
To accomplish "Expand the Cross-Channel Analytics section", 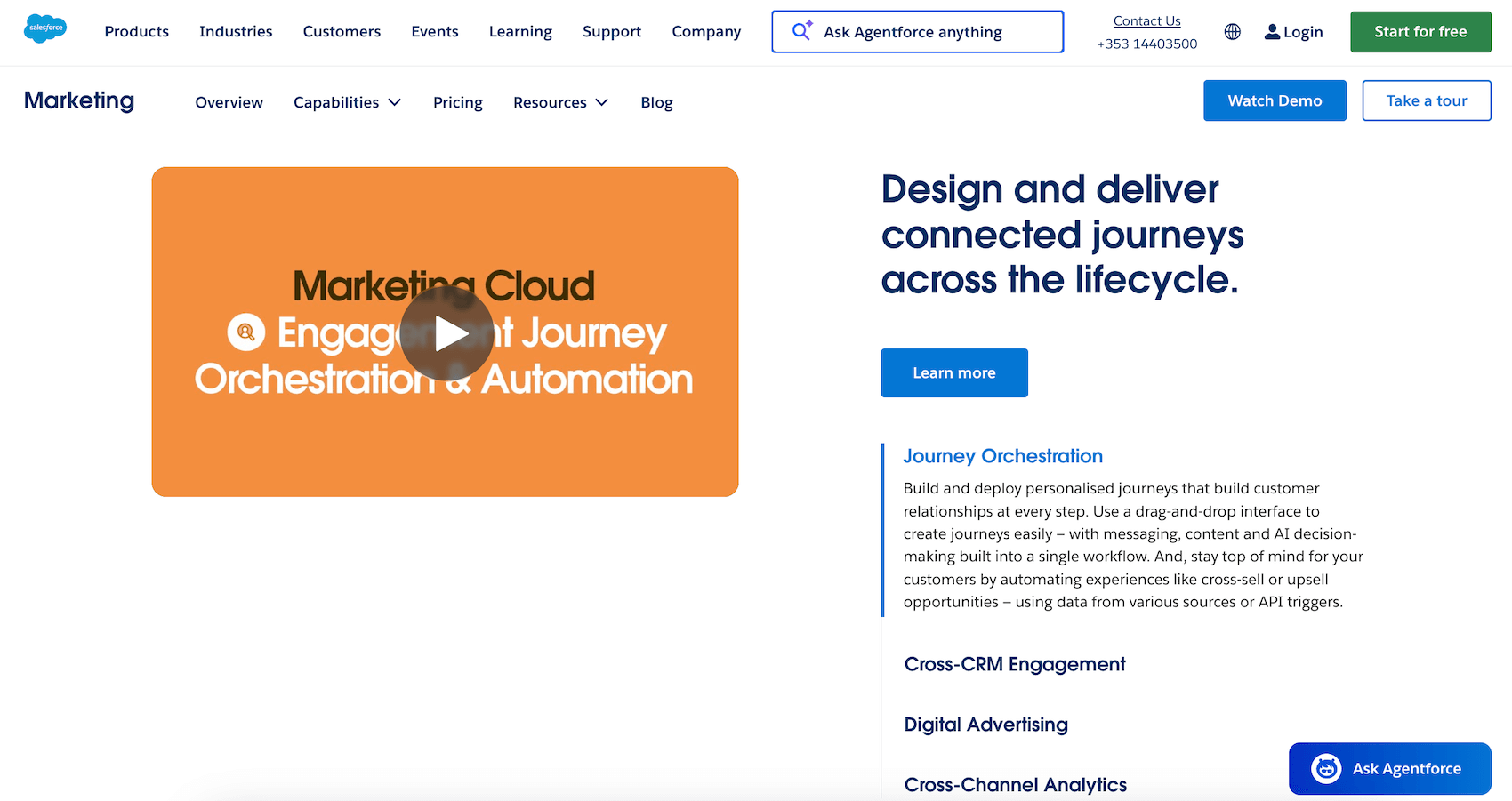I will pyautogui.click(x=1015, y=785).
